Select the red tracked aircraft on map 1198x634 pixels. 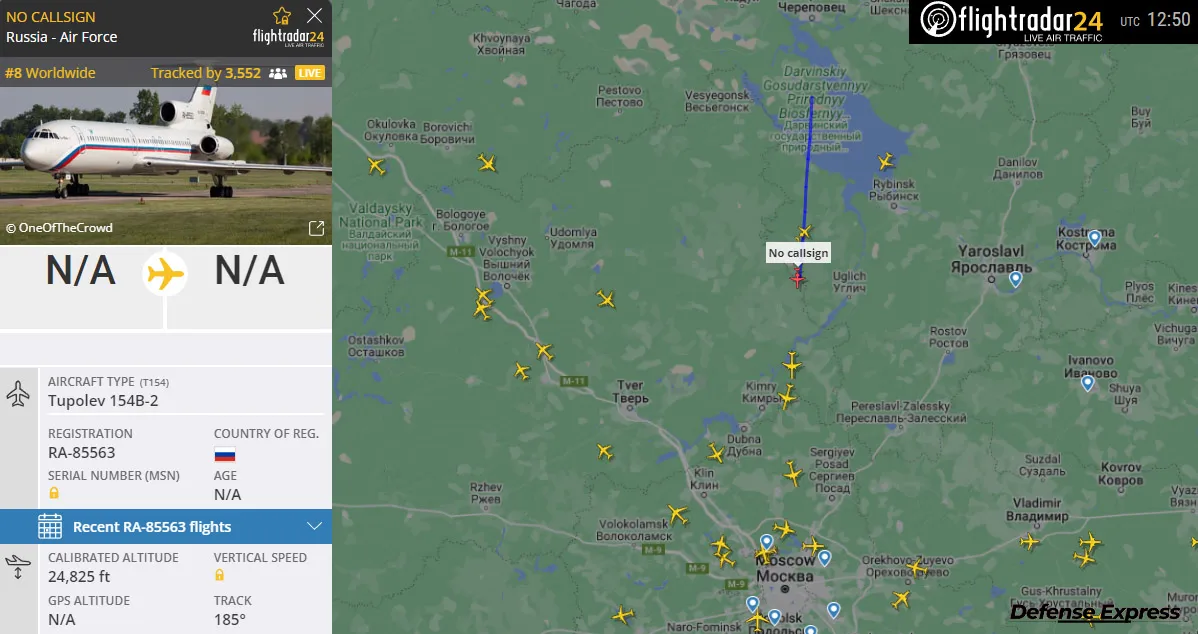click(x=797, y=279)
